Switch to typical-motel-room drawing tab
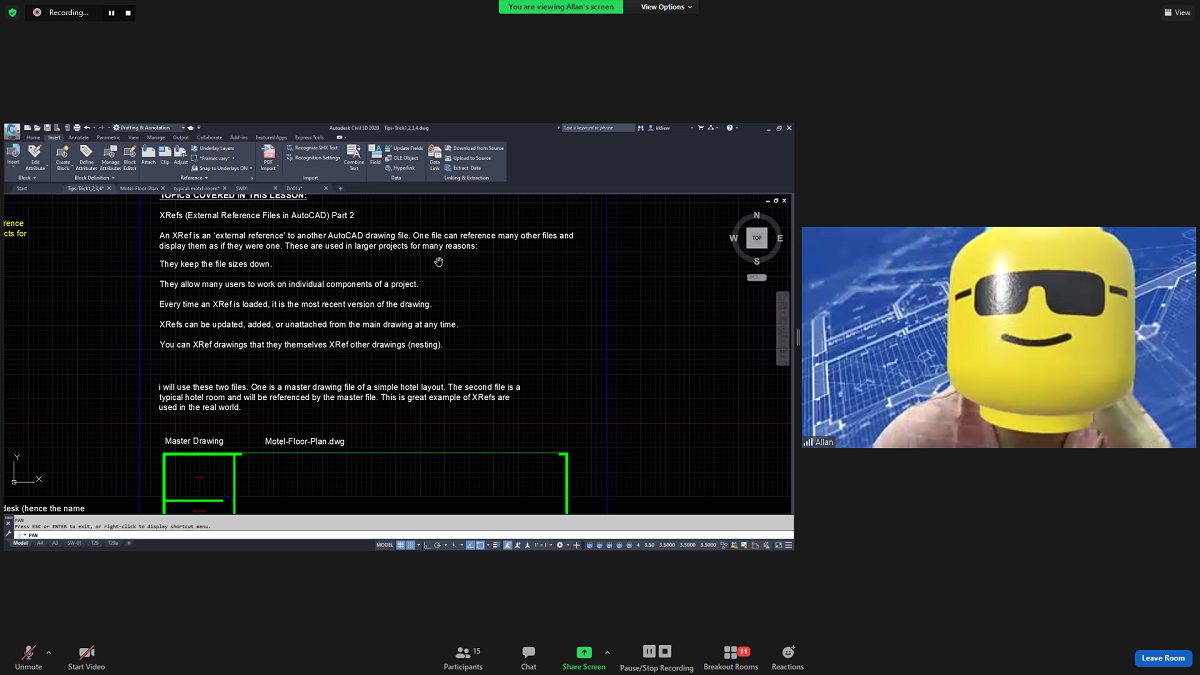The height and width of the screenshot is (675, 1200). pyautogui.click(x=196, y=188)
